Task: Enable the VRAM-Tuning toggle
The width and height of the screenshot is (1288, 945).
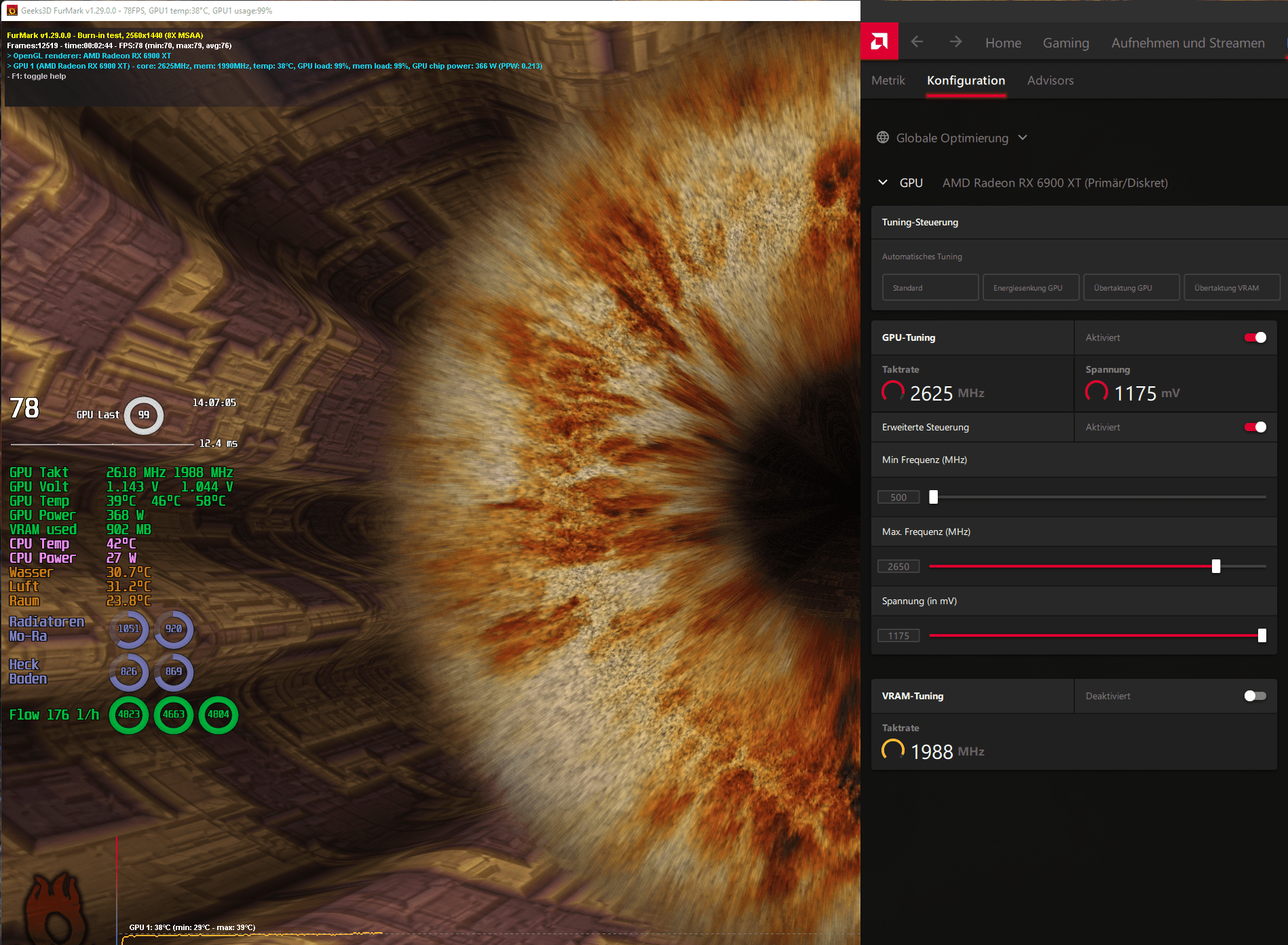Action: tap(1255, 696)
